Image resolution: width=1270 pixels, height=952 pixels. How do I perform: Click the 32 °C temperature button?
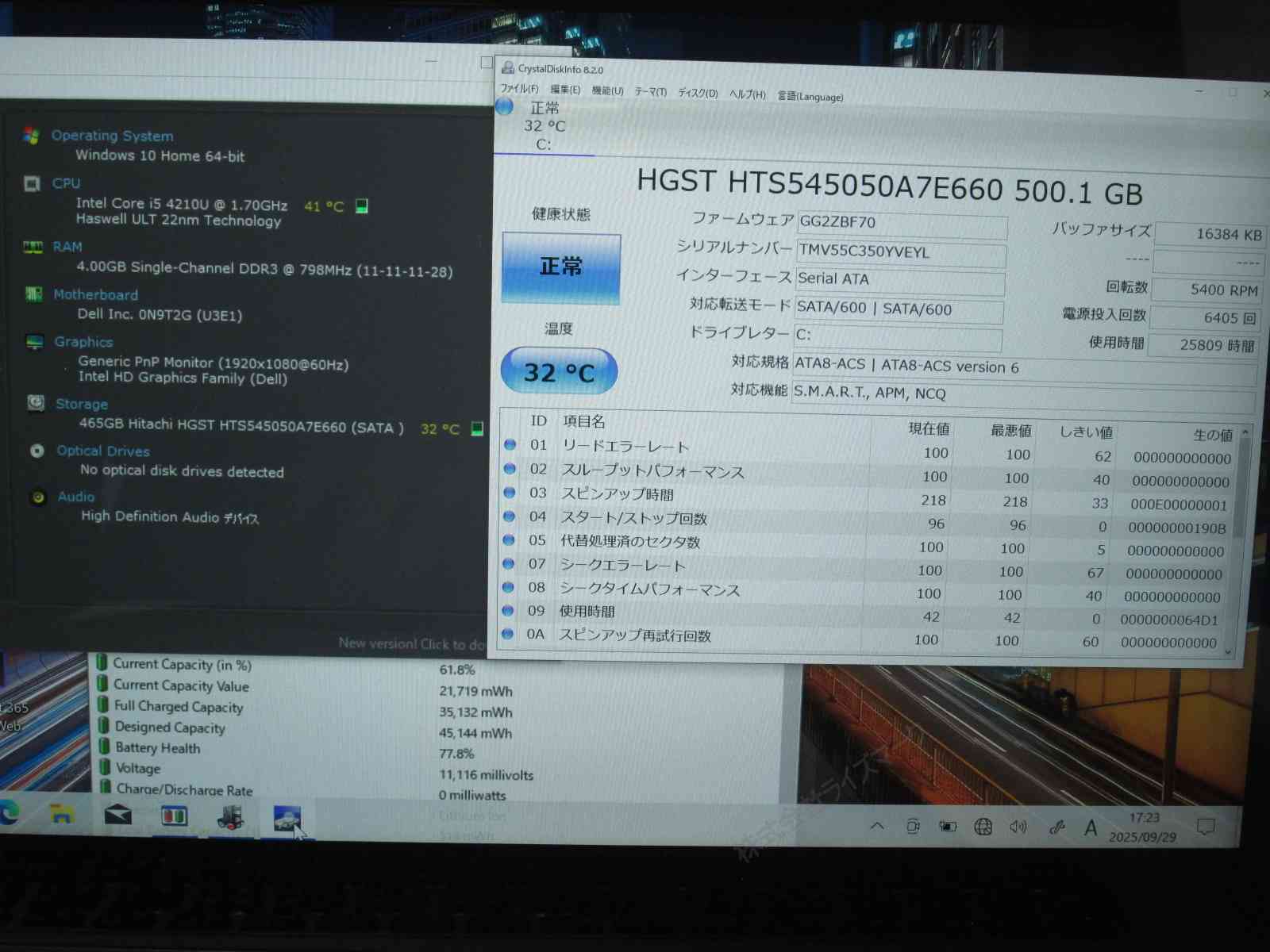coord(559,371)
